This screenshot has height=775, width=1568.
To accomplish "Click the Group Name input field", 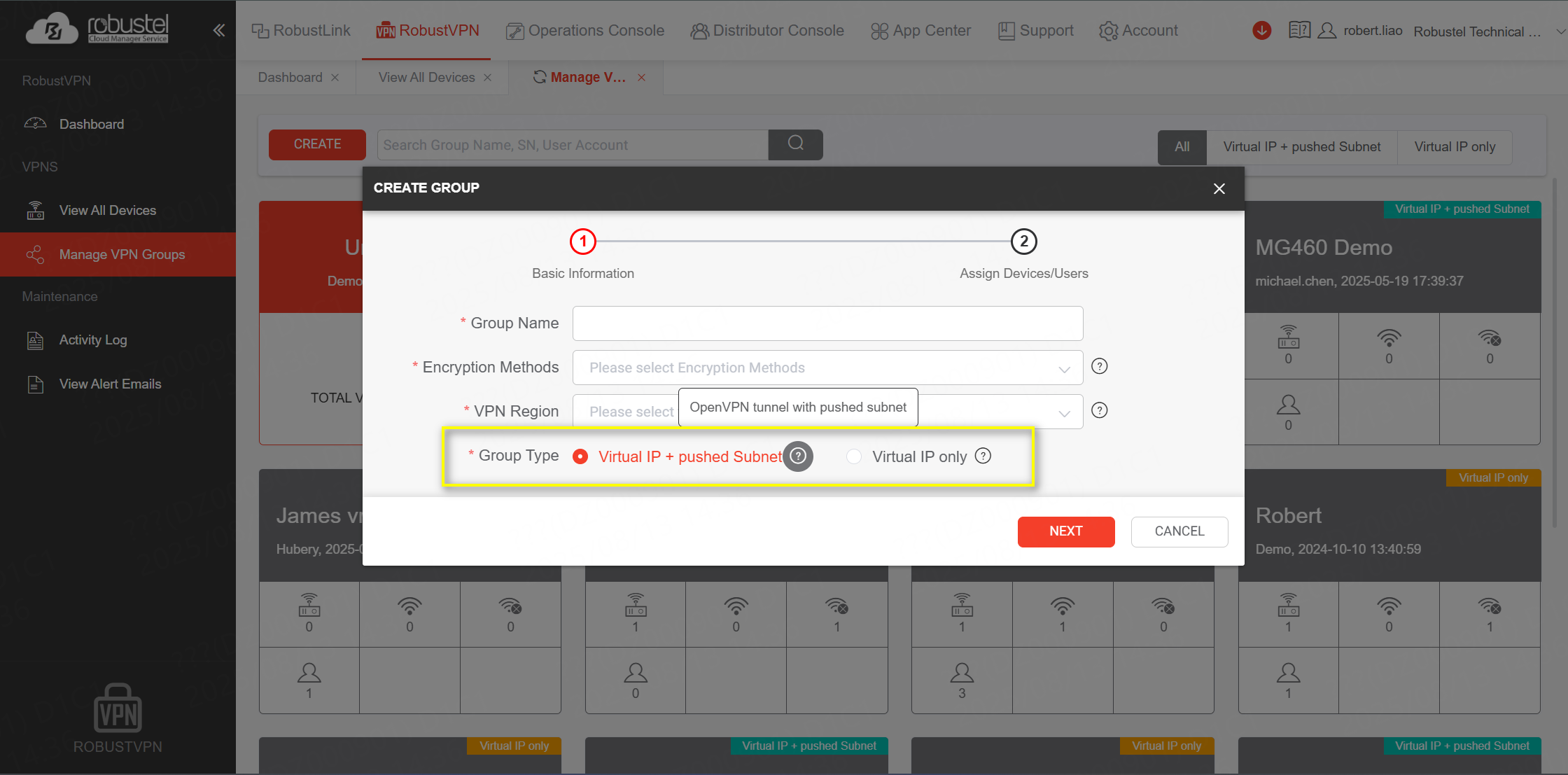I will tap(828, 323).
